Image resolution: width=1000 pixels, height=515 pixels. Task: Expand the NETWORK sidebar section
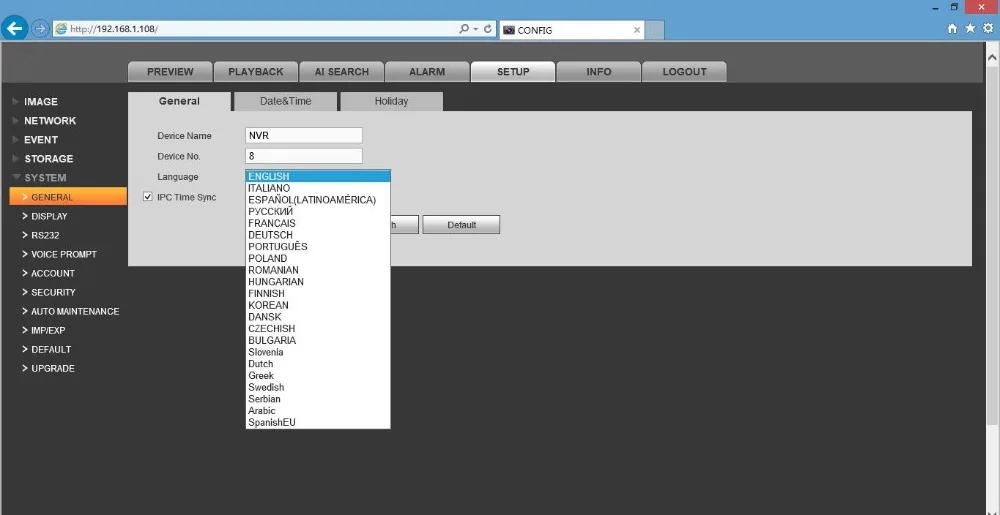click(x=50, y=120)
